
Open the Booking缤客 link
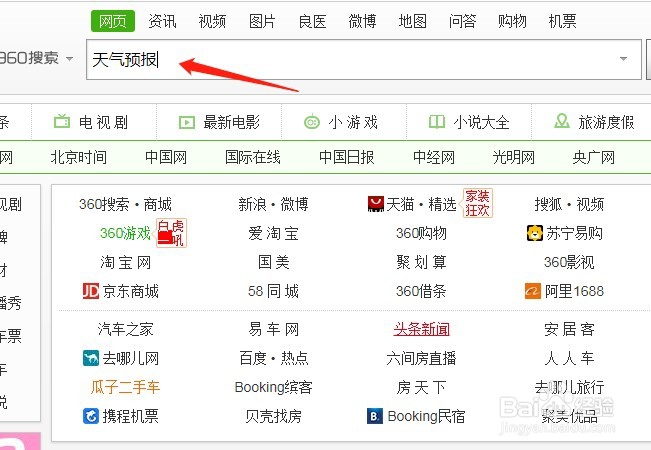[273, 387]
